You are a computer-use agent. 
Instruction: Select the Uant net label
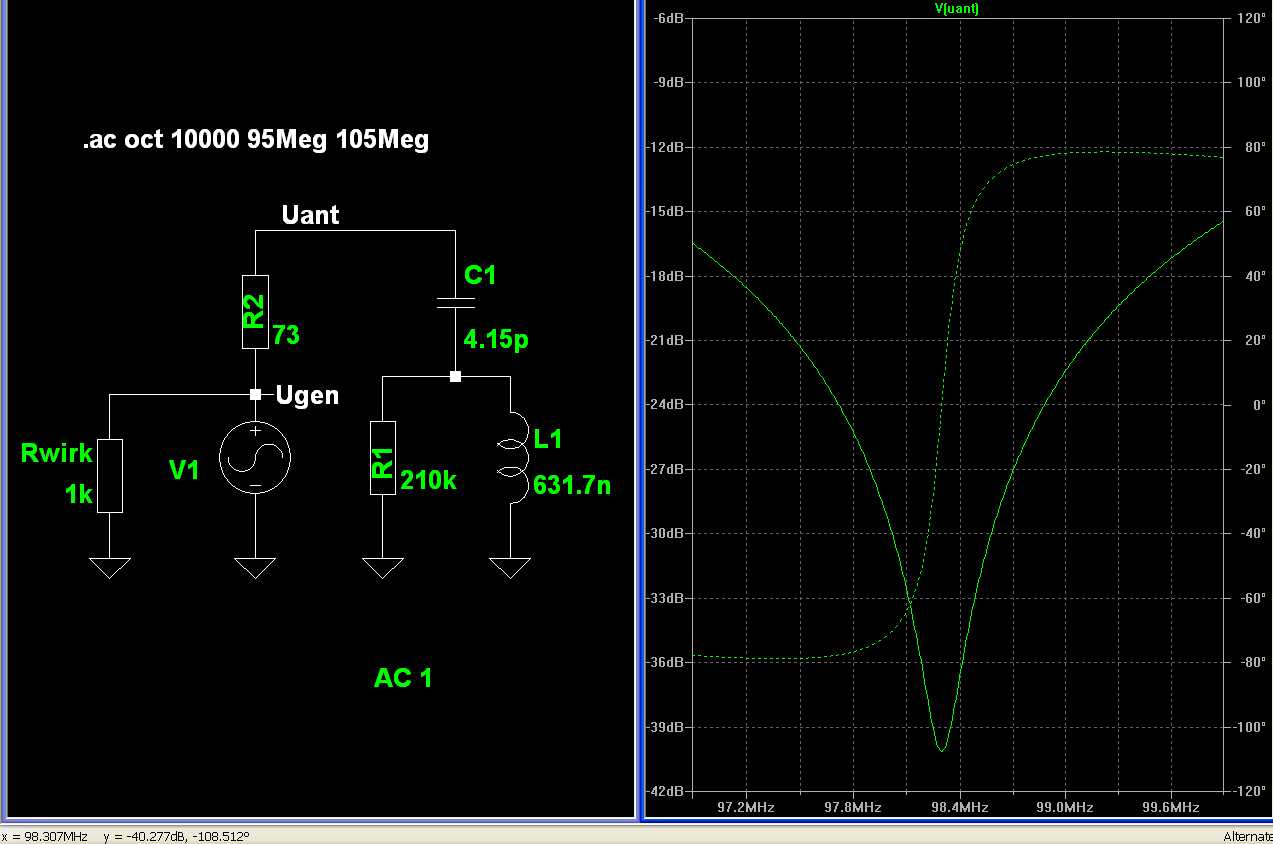tap(310, 215)
